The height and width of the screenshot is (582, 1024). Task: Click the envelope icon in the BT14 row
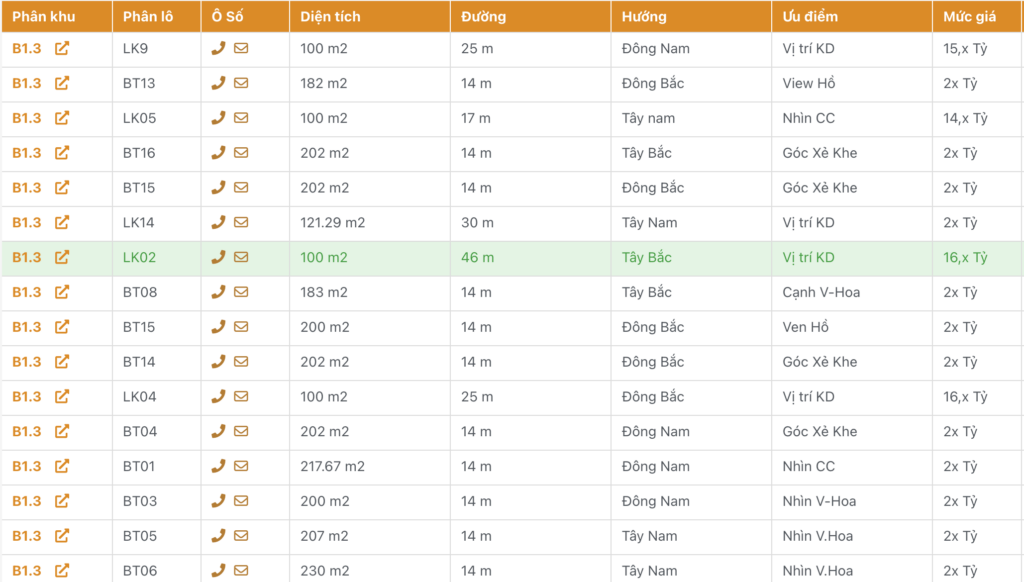241,362
